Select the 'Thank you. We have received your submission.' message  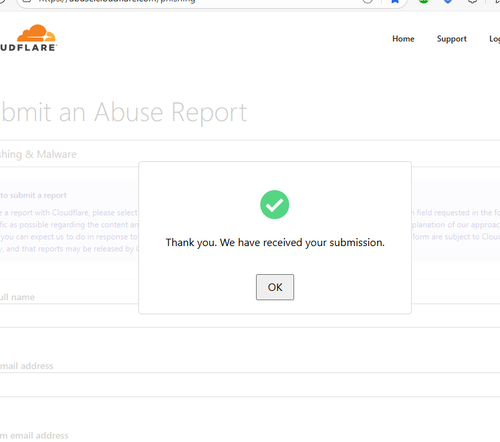[x=275, y=242]
